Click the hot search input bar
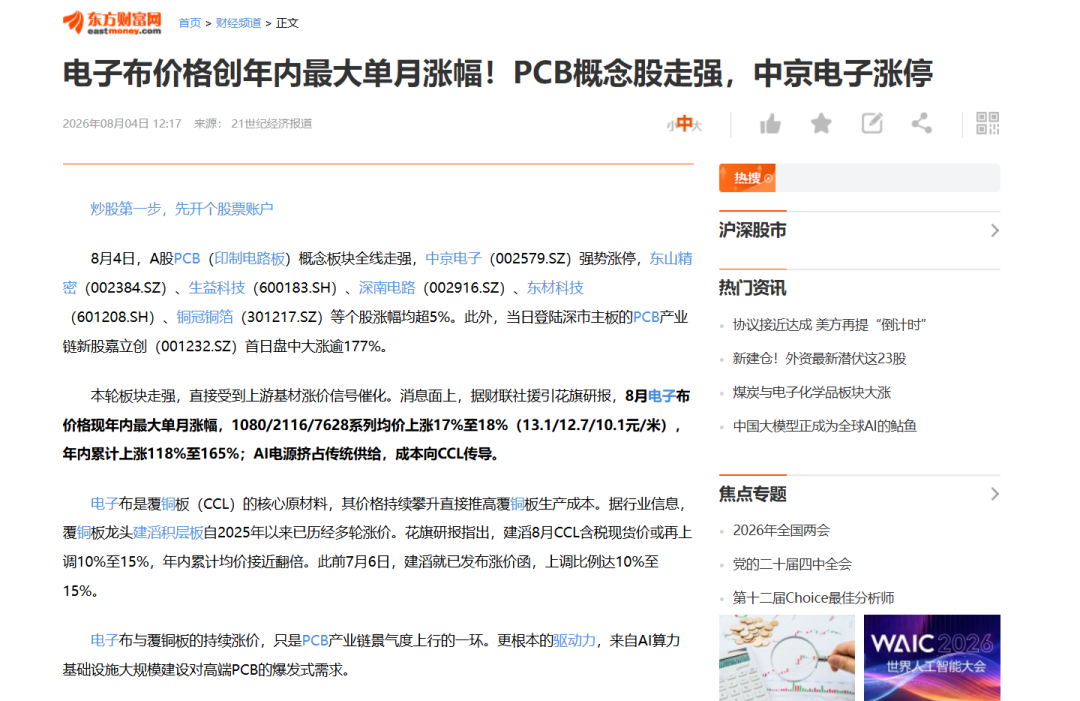Screen dimensions: 1080x701 click(x=888, y=178)
